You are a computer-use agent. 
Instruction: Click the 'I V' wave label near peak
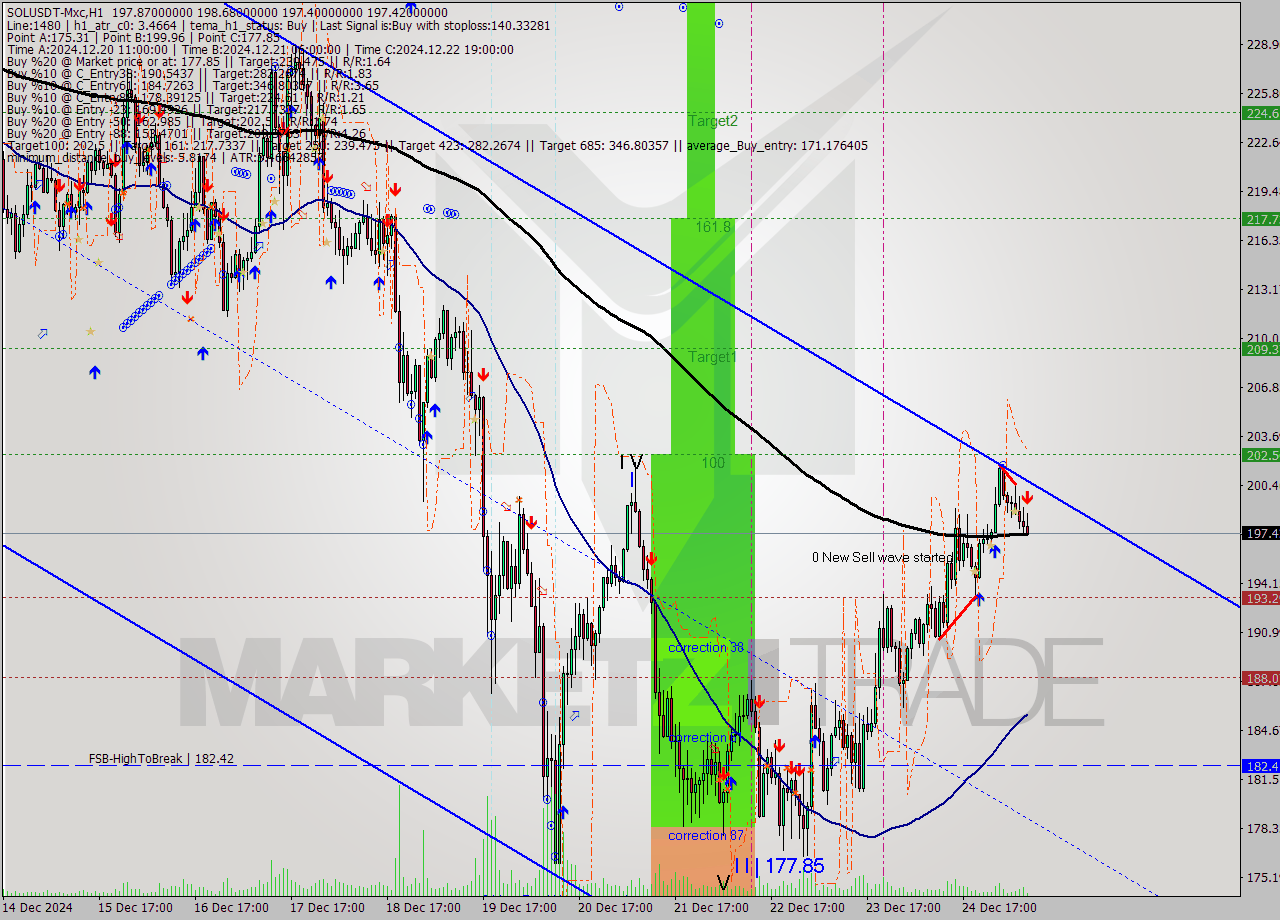click(631, 462)
